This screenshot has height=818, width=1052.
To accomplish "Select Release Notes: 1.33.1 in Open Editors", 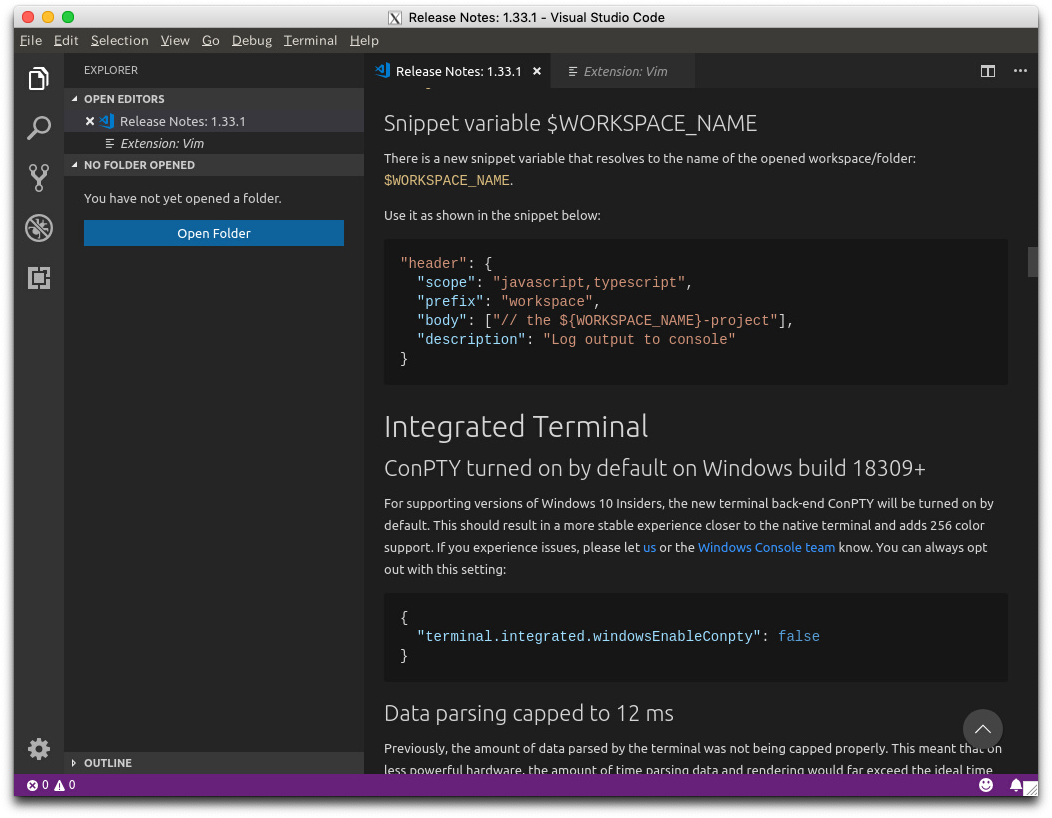I will pyautogui.click(x=214, y=121).
